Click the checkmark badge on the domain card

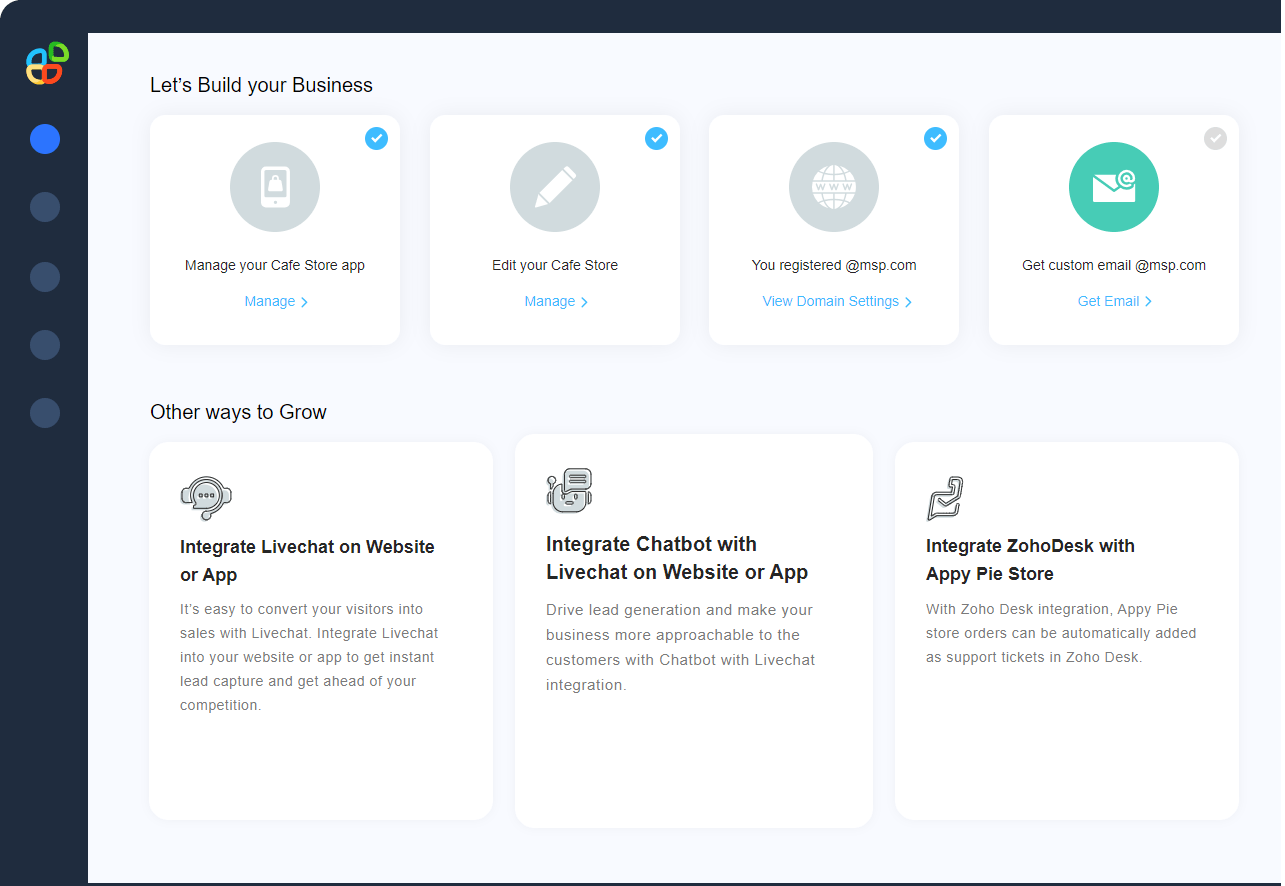pyautogui.click(x=935, y=138)
